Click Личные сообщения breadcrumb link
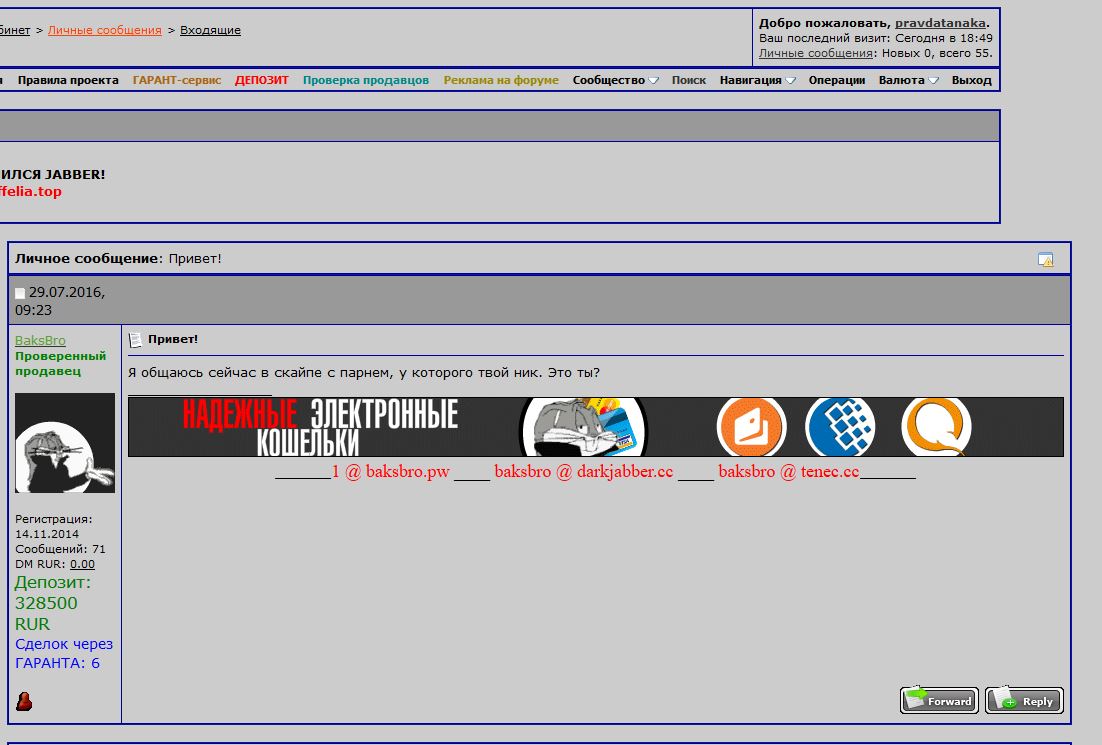This screenshot has width=1102, height=745. [105, 30]
